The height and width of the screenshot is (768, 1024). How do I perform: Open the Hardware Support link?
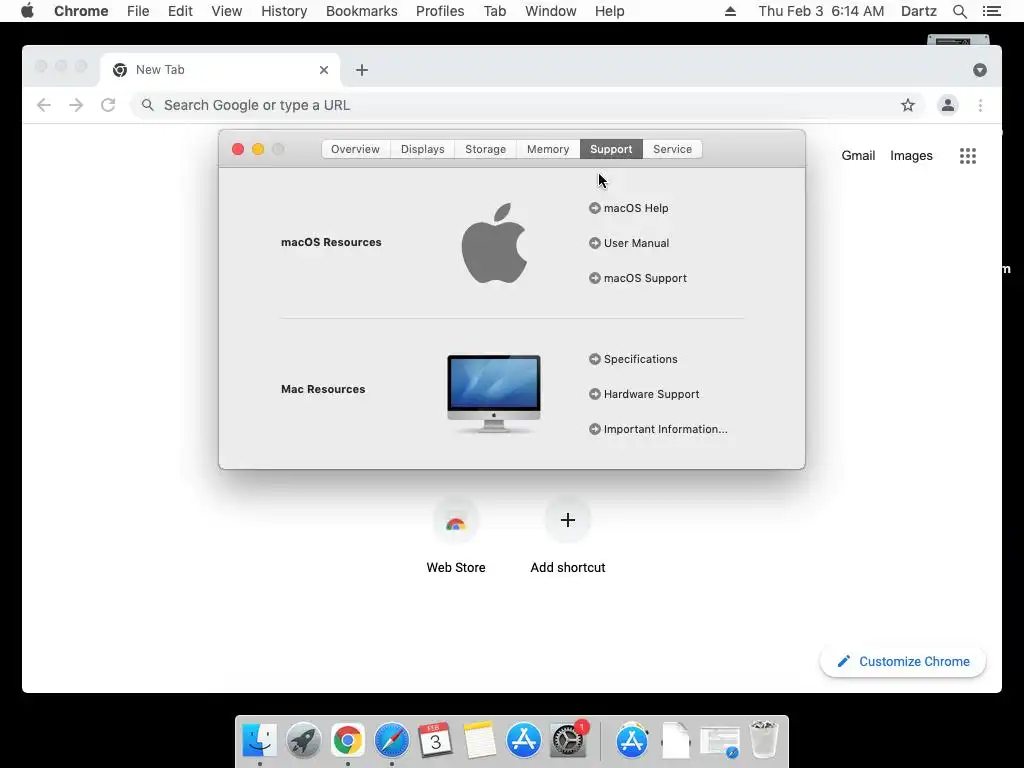(x=651, y=394)
